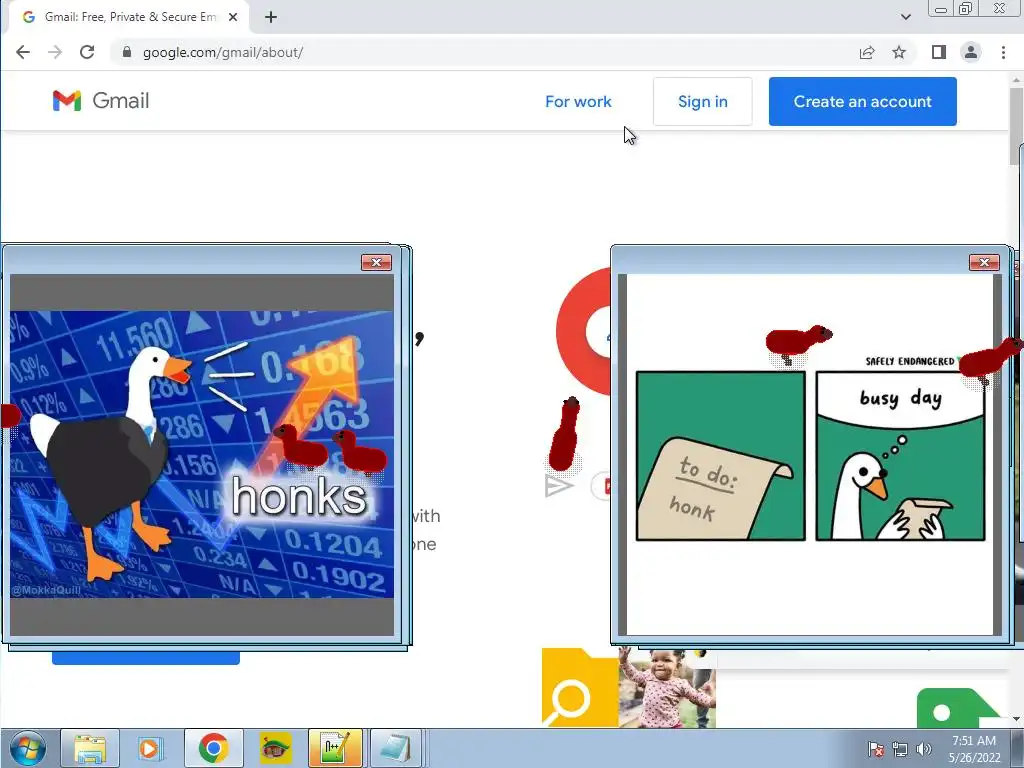Click the network tray icon
Screen dimensions: 1024x768
[900, 749]
